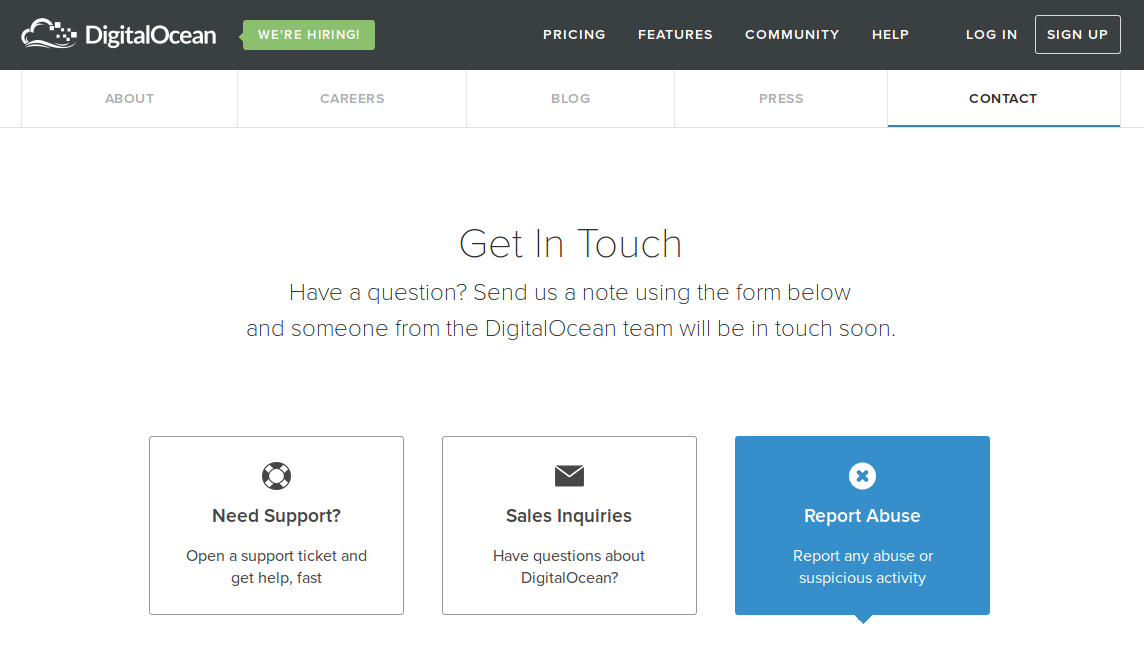Viewport: 1144px width, 658px height.
Task: Click the lifebuoy support icon
Action: click(x=277, y=476)
